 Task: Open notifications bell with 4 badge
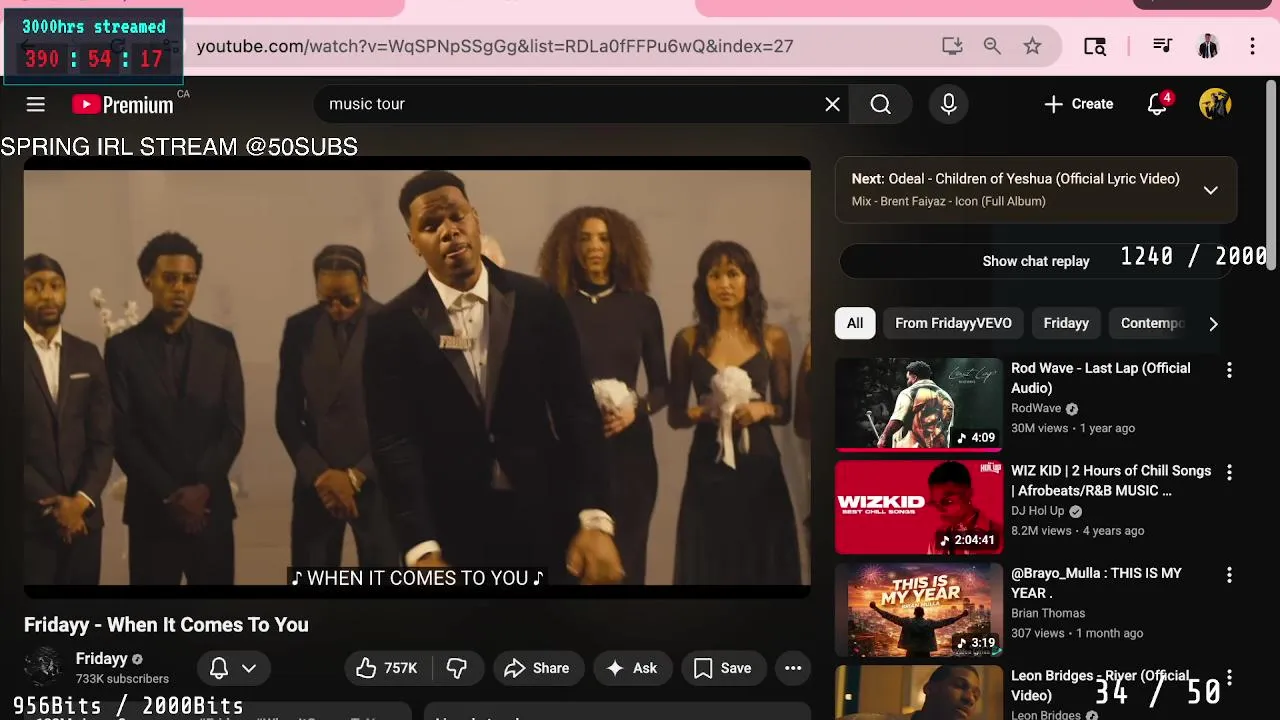pos(1158,104)
